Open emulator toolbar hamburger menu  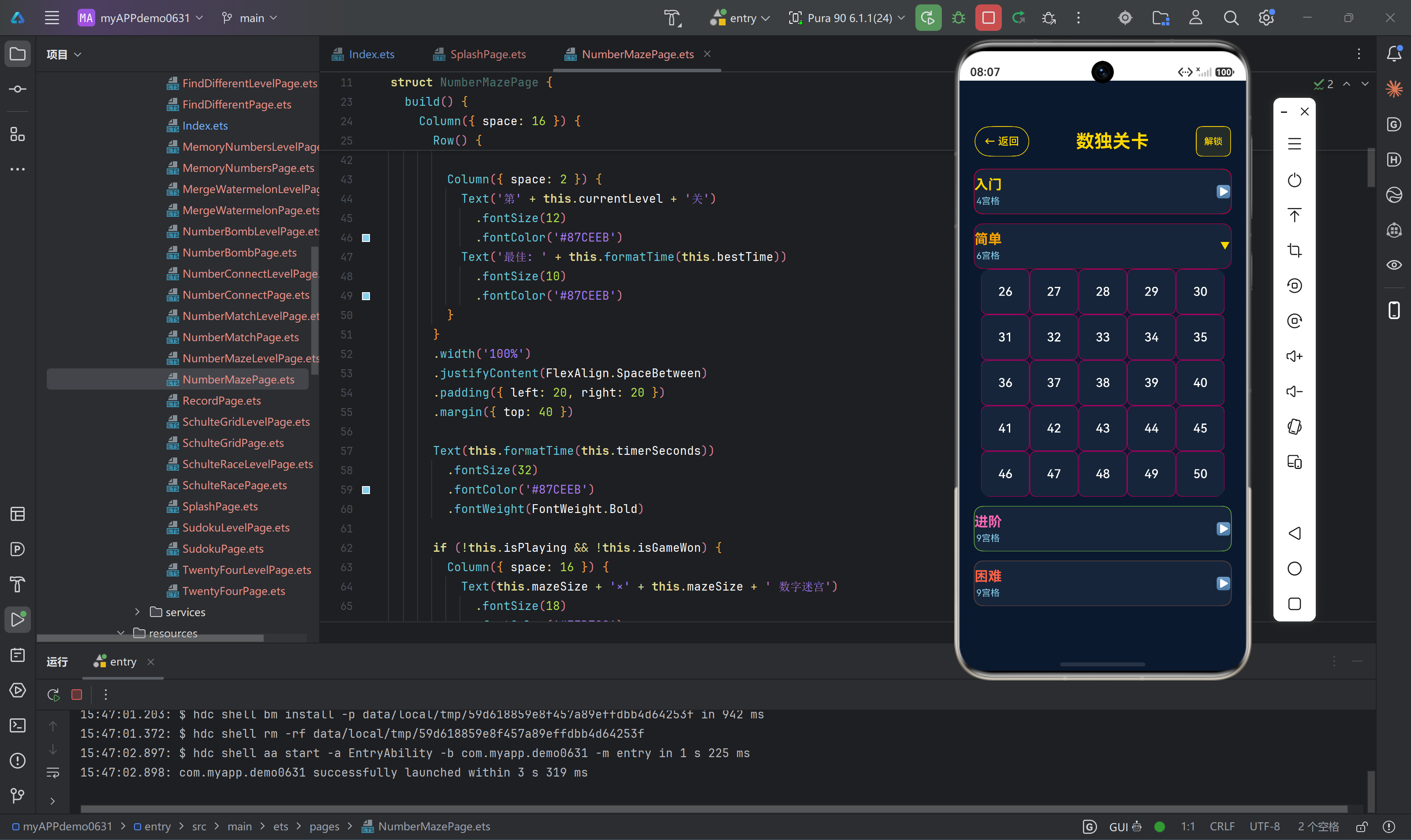(1294, 145)
